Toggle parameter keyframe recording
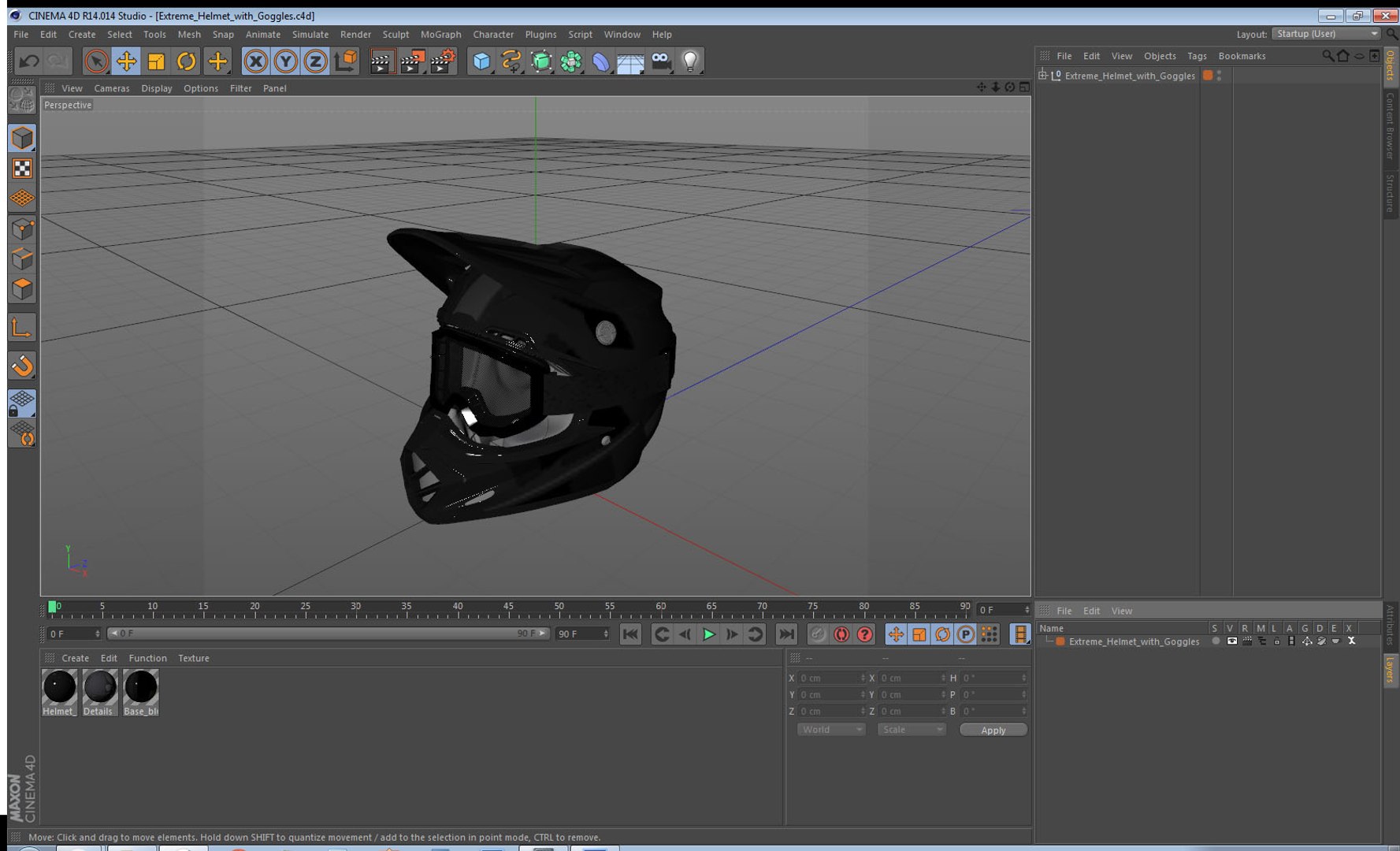 coord(966,634)
